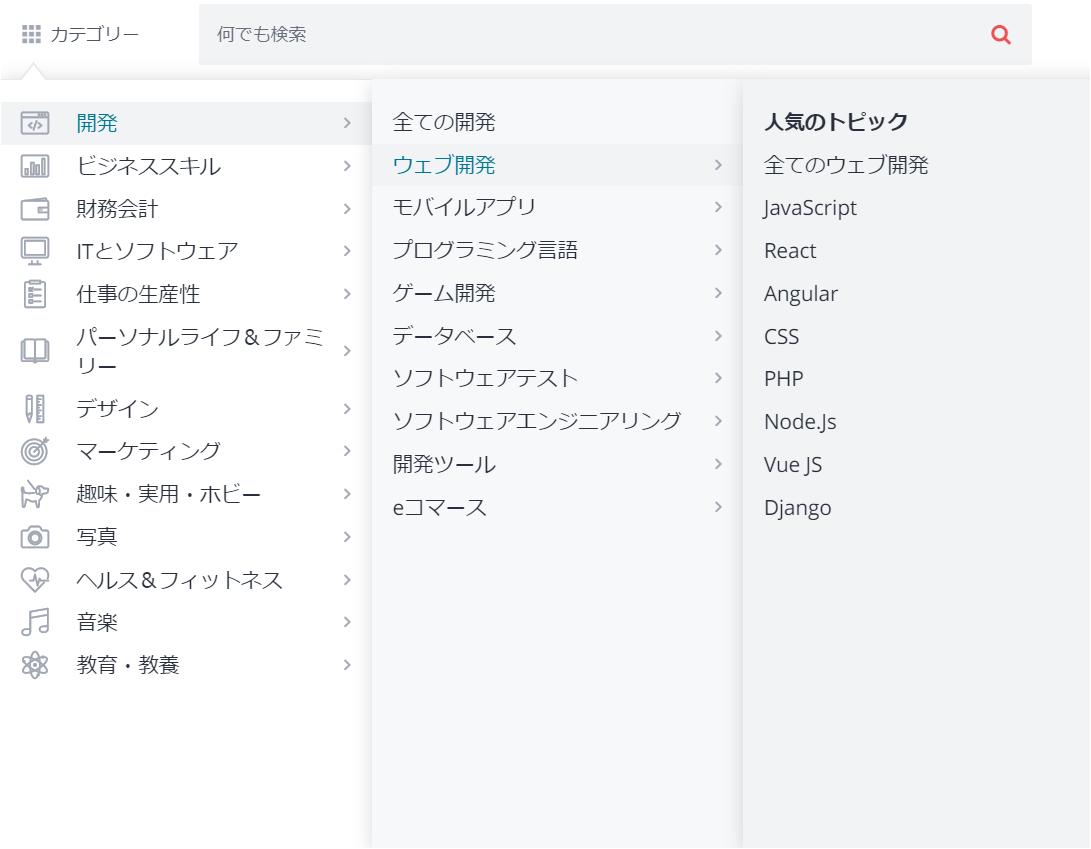Expand the 開発ツール submenu chevron
The width and height of the screenshot is (1091, 849).
[719, 464]
